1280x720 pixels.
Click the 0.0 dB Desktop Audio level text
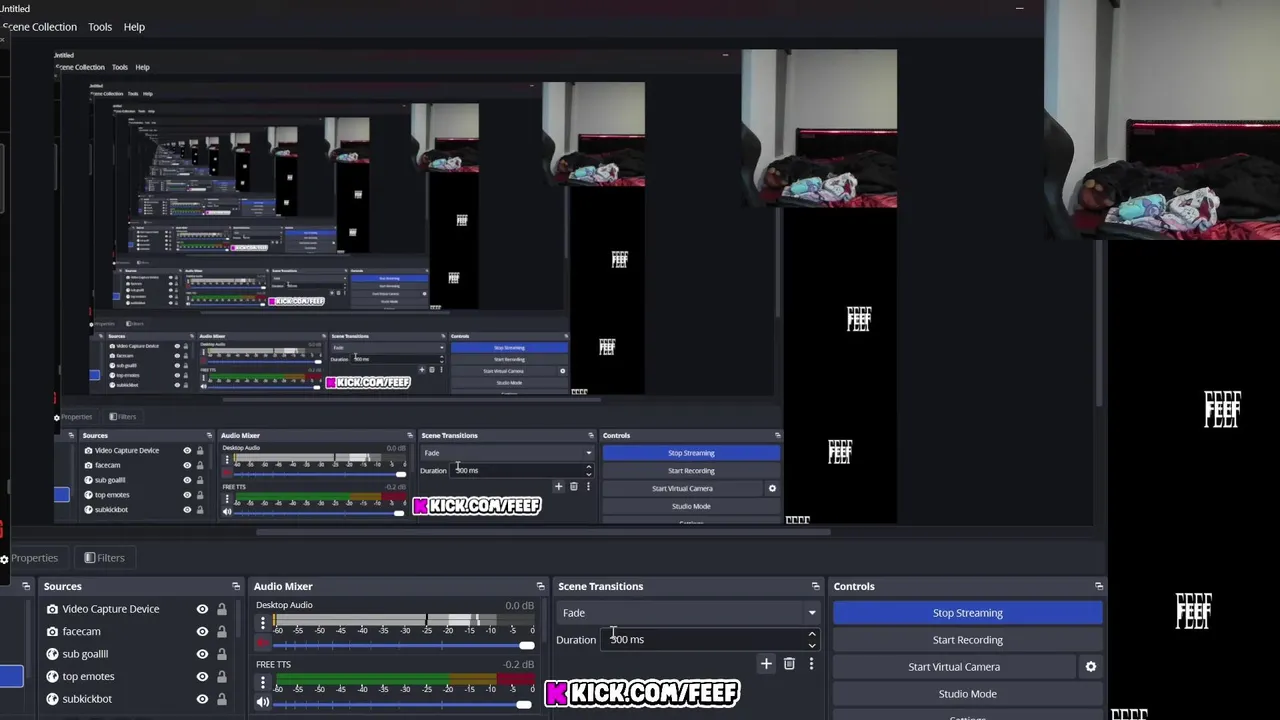[519, 605]
